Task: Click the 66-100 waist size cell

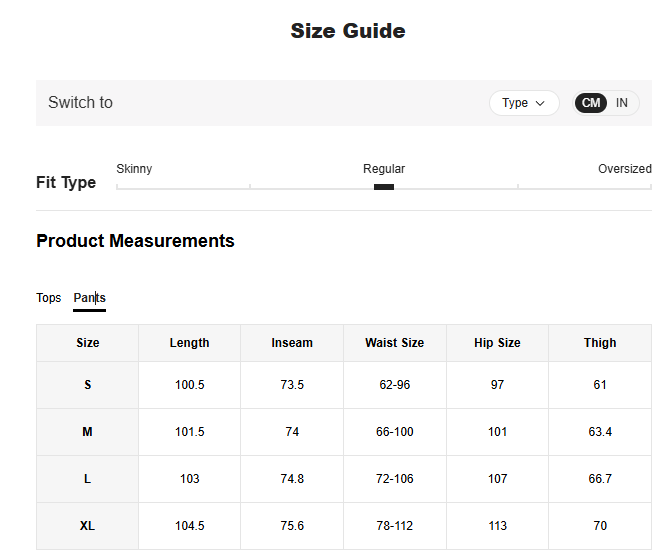Action: 394,432
